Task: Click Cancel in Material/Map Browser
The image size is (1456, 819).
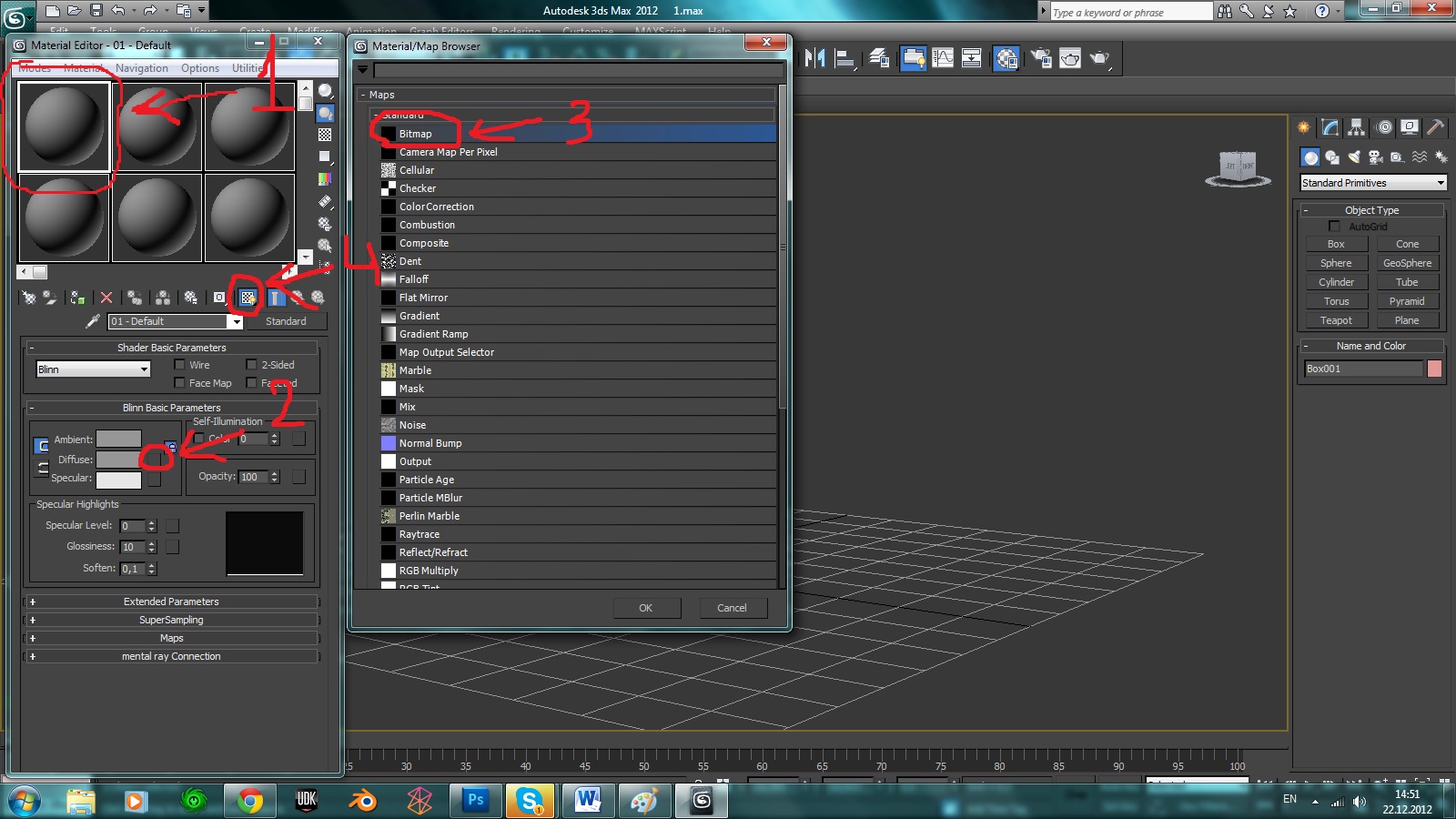Action: pyautogui.click(x=733, y=608)
